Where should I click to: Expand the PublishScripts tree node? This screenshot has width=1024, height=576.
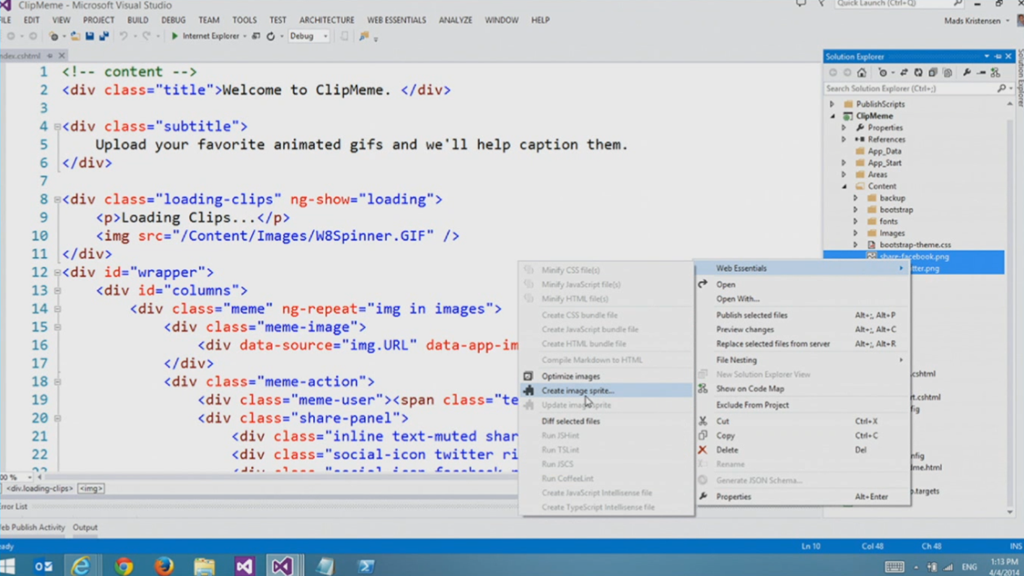832,104
